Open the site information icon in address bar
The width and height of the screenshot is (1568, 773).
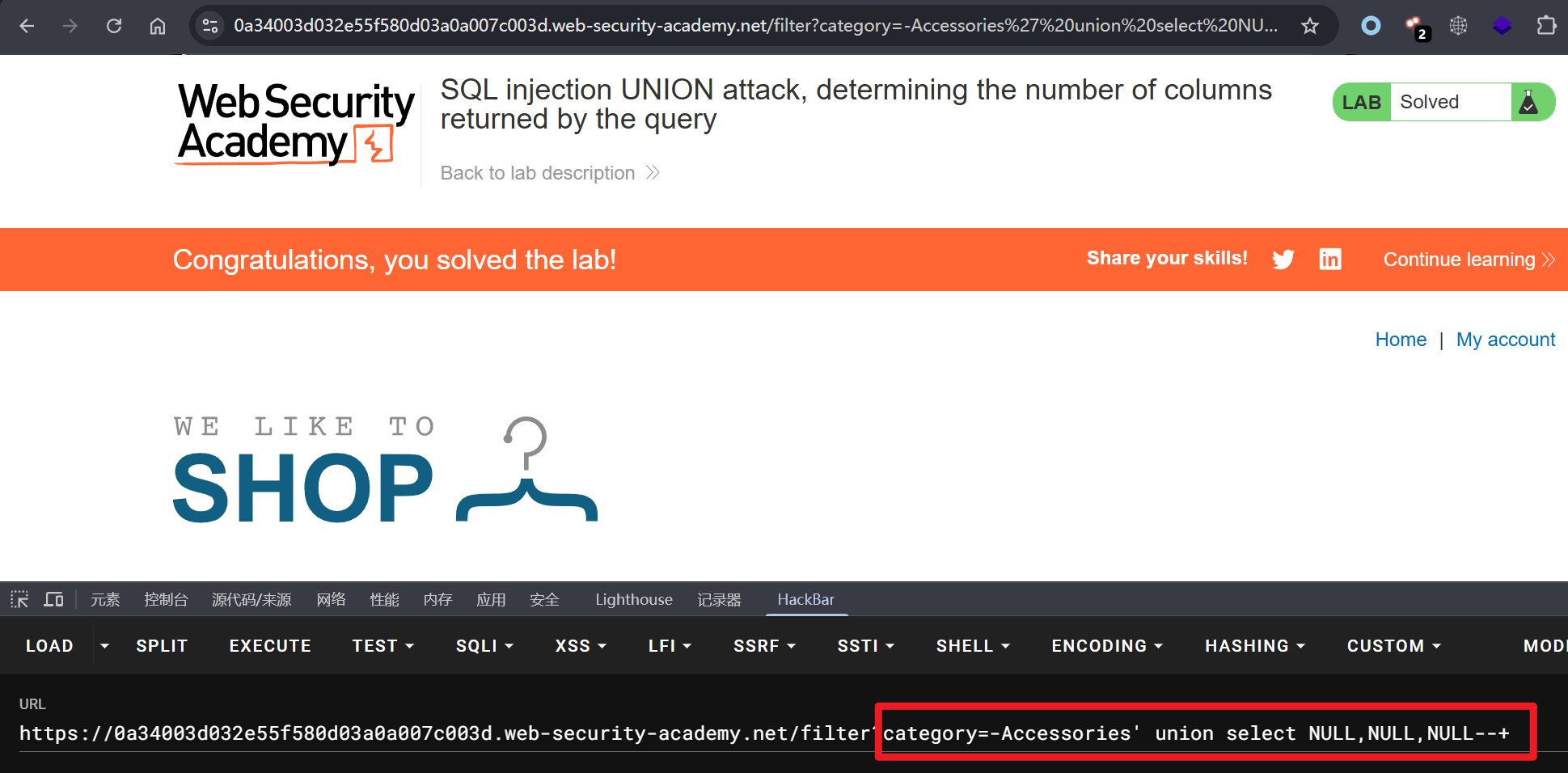click(210, 26)
